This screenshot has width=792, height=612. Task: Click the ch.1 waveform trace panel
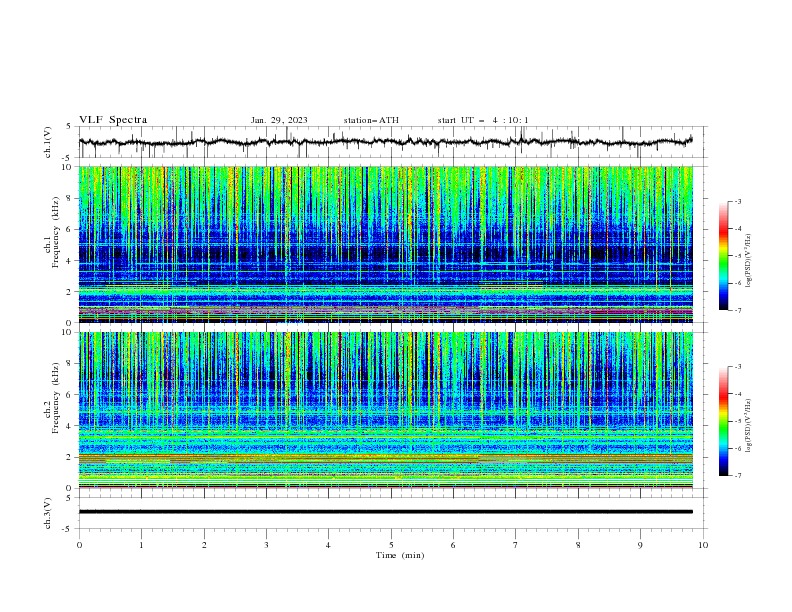393,142
